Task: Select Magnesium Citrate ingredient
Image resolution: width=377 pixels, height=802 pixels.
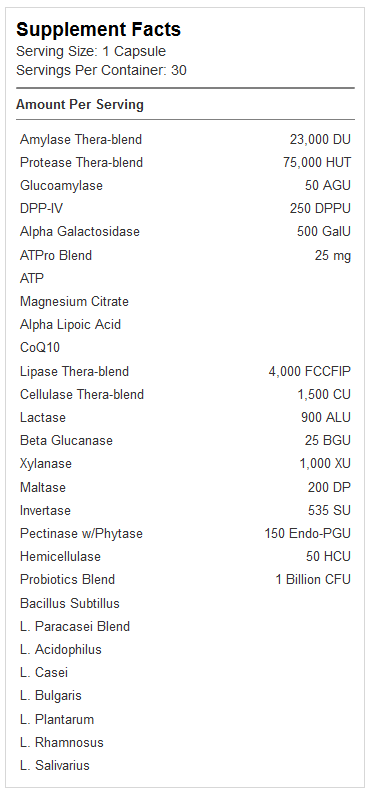Action: coord(74,301)
